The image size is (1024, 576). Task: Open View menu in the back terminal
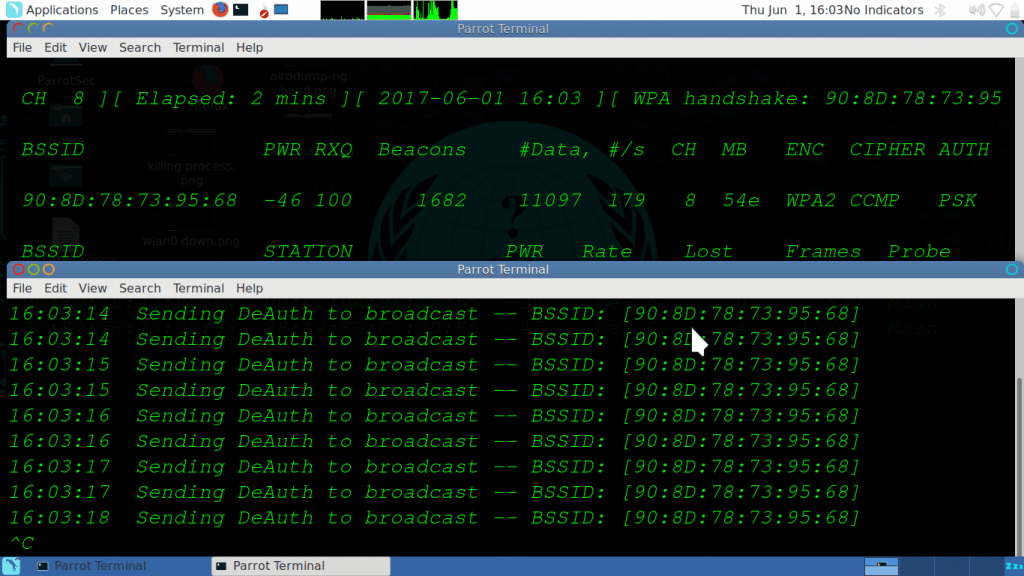[92, 47]
